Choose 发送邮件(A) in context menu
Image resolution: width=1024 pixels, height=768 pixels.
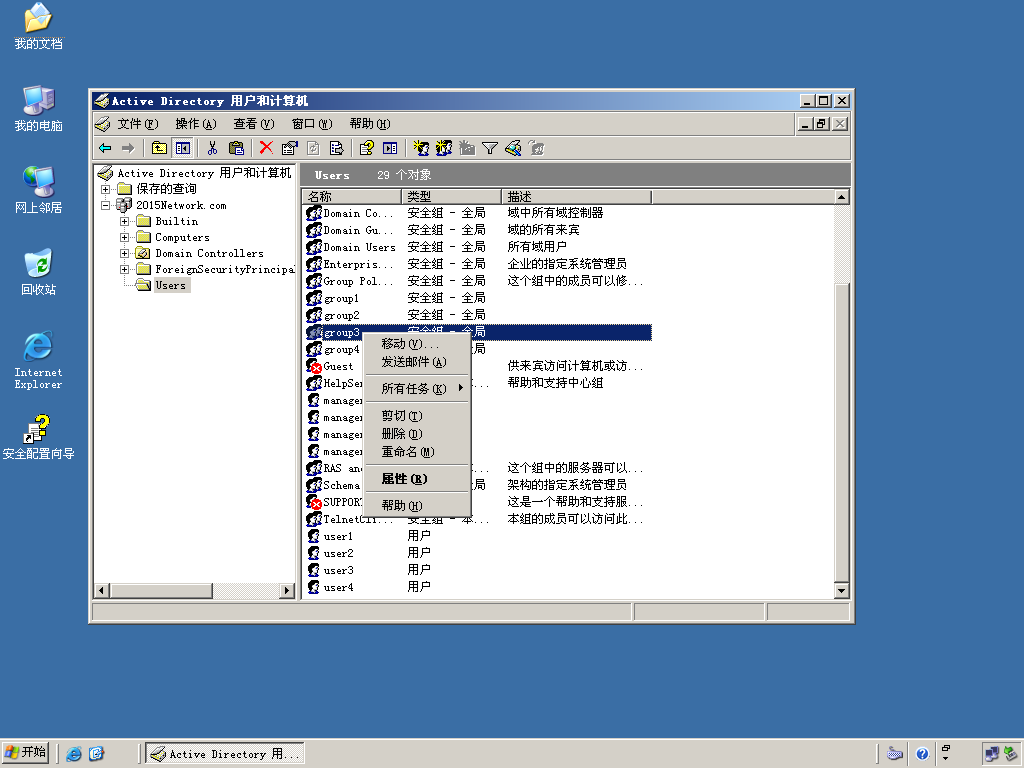pyautogui.click(x=417, y=362)
